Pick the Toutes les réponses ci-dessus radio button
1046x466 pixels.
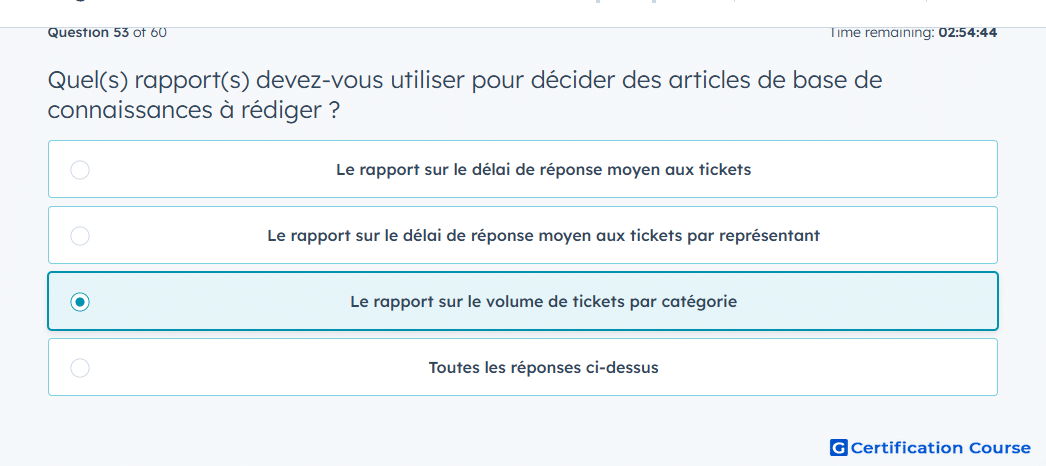(x=80, y=368)
